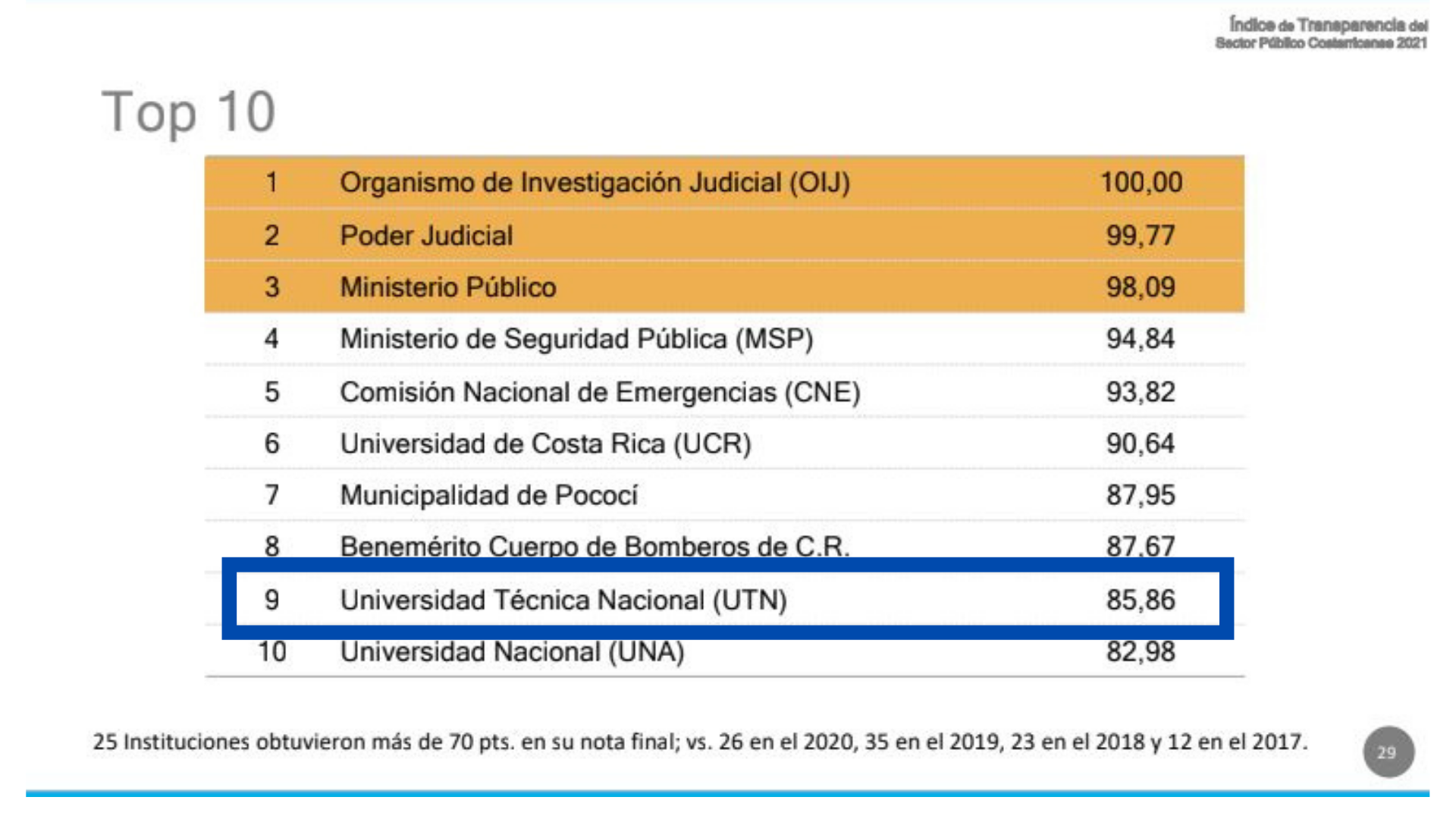Select the Ministerio Público row name
The height and width of the screenshot is (819, 1456).
pyautogui.click(x=447, y=287)
